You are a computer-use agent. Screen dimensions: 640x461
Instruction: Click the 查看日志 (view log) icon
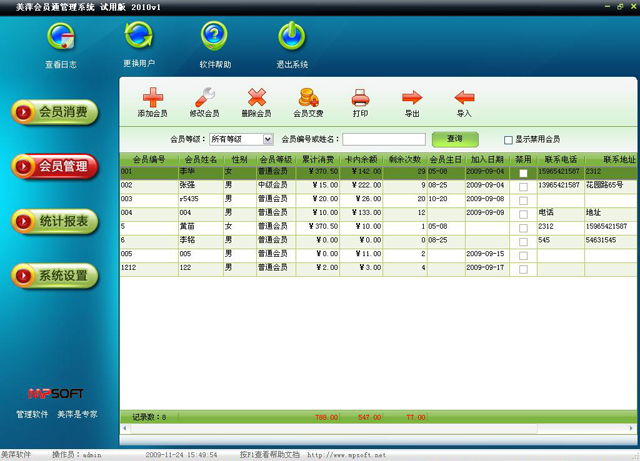pyautogui.click(x=60, y=38)
